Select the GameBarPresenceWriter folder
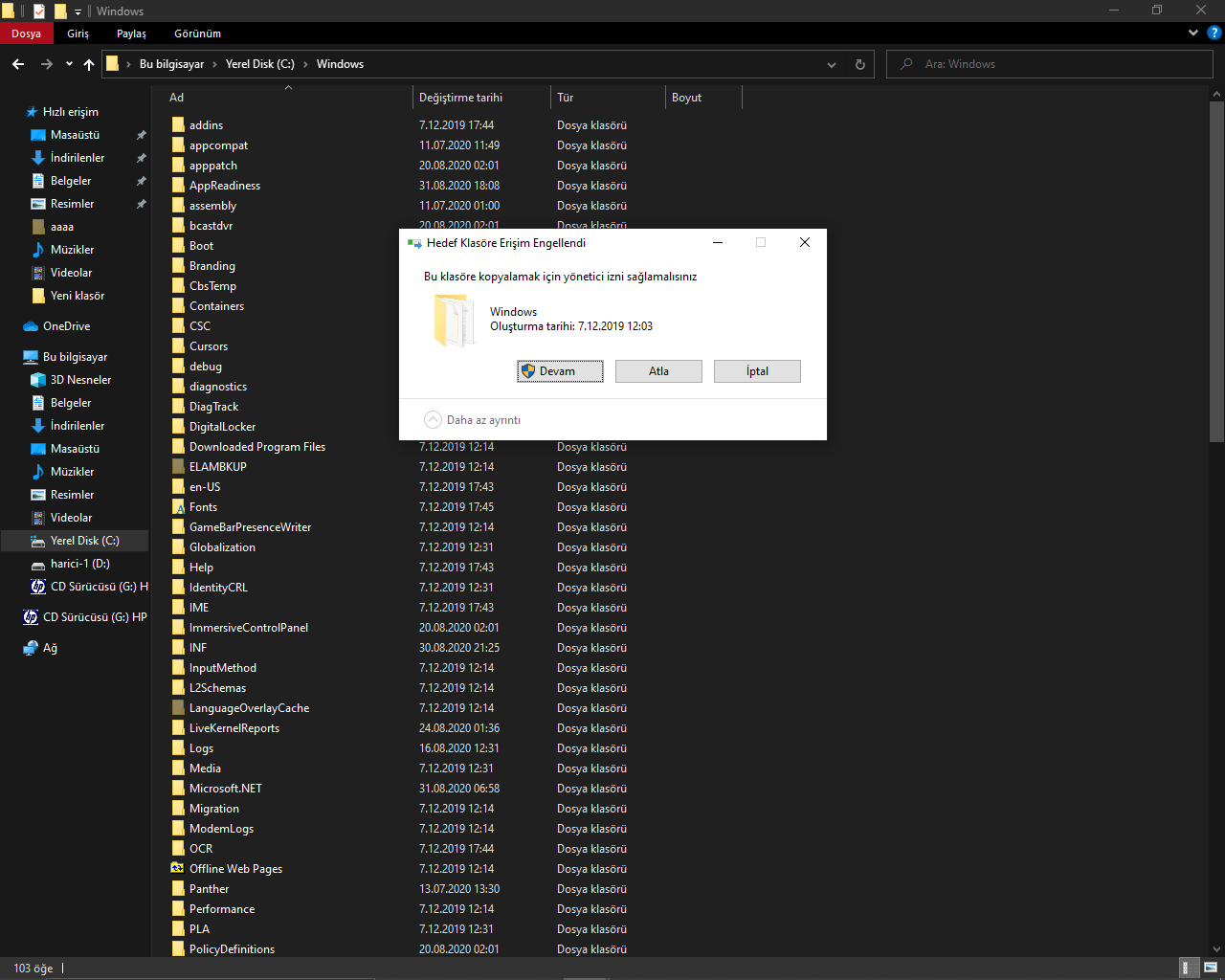This screenshot has height=980, width=1225. tap(250, 527)
